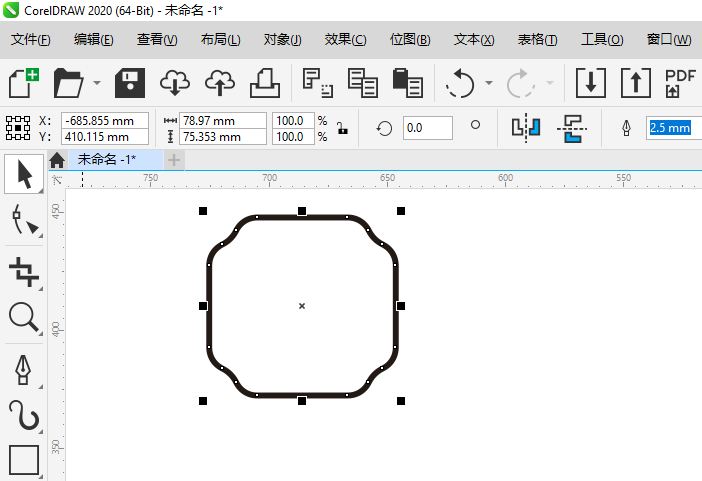Viewport: 702px width, 481px height.
Task: Click the Print icon
Action: coord(265,83)
